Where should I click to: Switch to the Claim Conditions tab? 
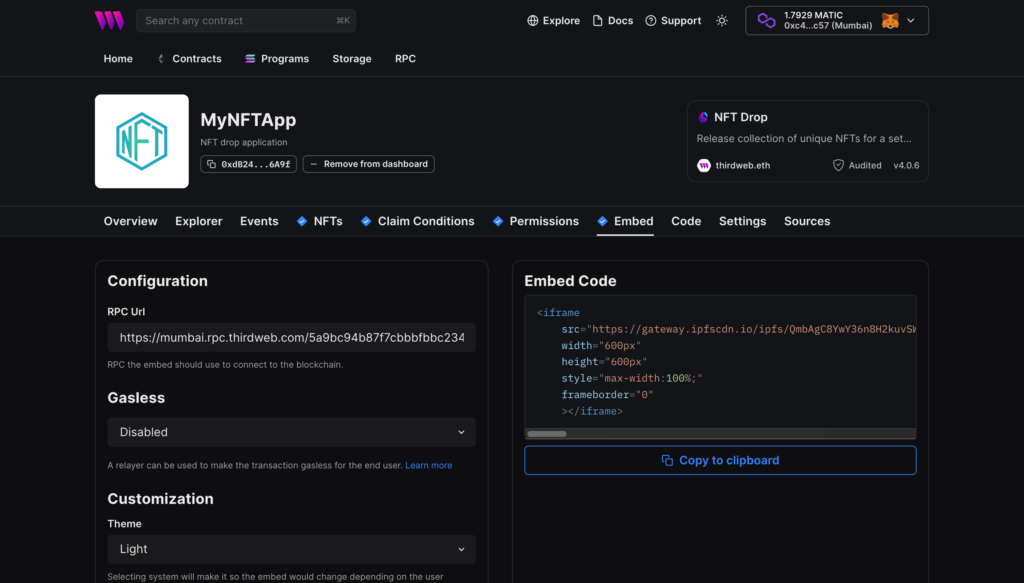(417, 221)
